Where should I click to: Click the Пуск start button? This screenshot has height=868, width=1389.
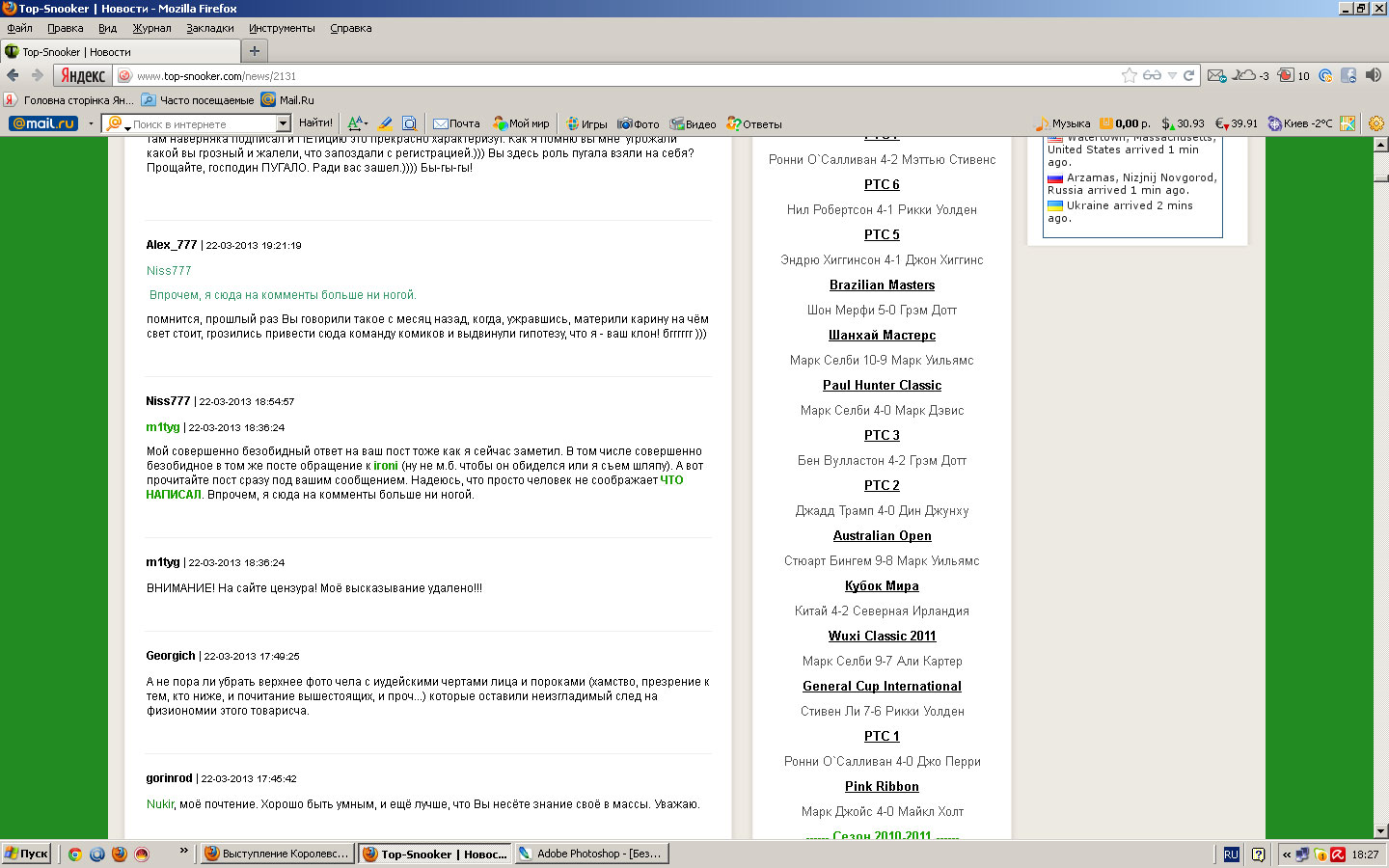coord(26,854)
